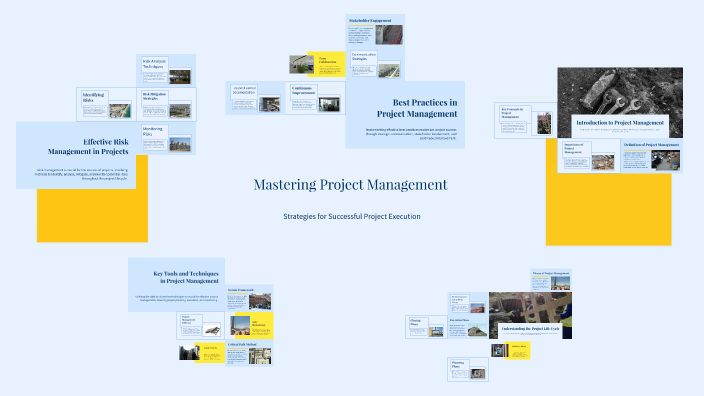
Task: Open the Critical Path Method slide
Action: point(249,353)
